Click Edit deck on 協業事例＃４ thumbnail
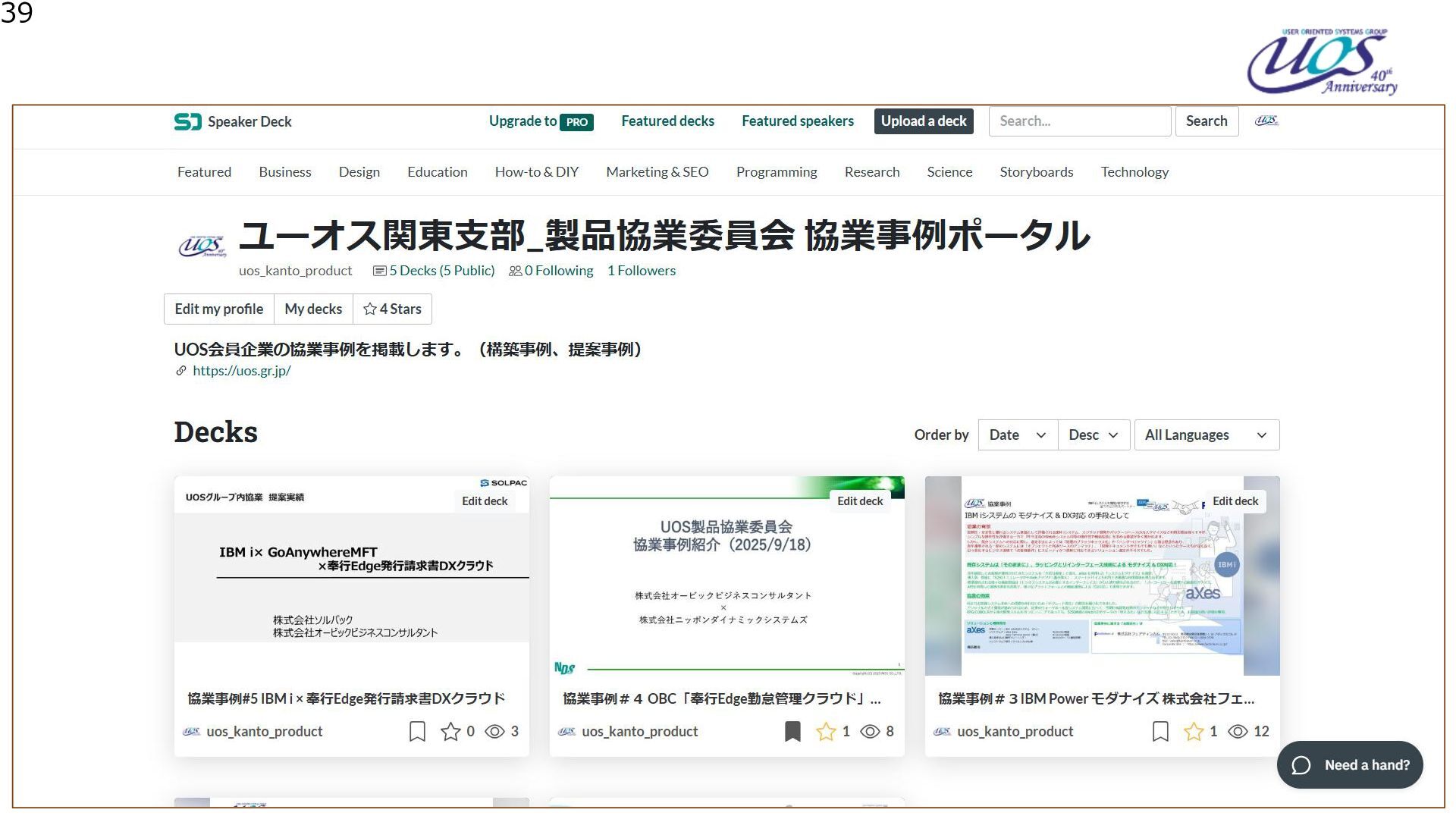The height and width of the screenshot is (819, 1456). (860, 501)
